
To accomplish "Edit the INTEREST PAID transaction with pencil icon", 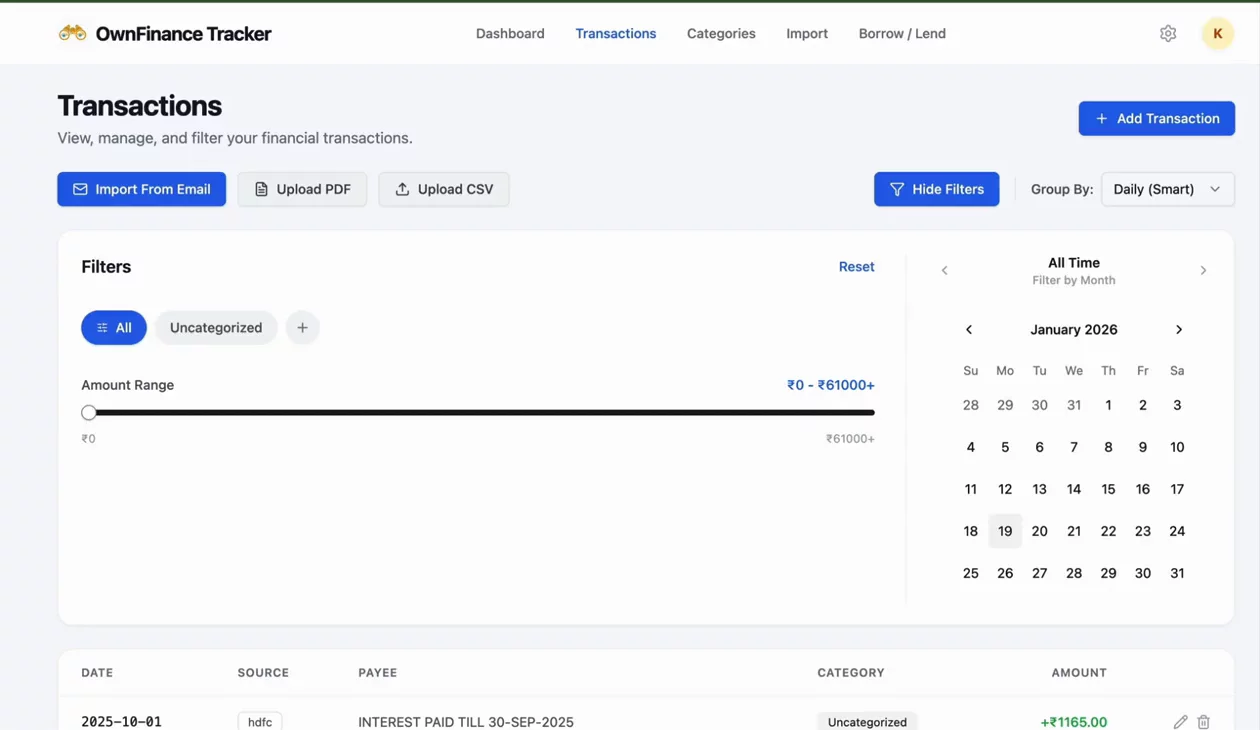I will pos(1180,722).
